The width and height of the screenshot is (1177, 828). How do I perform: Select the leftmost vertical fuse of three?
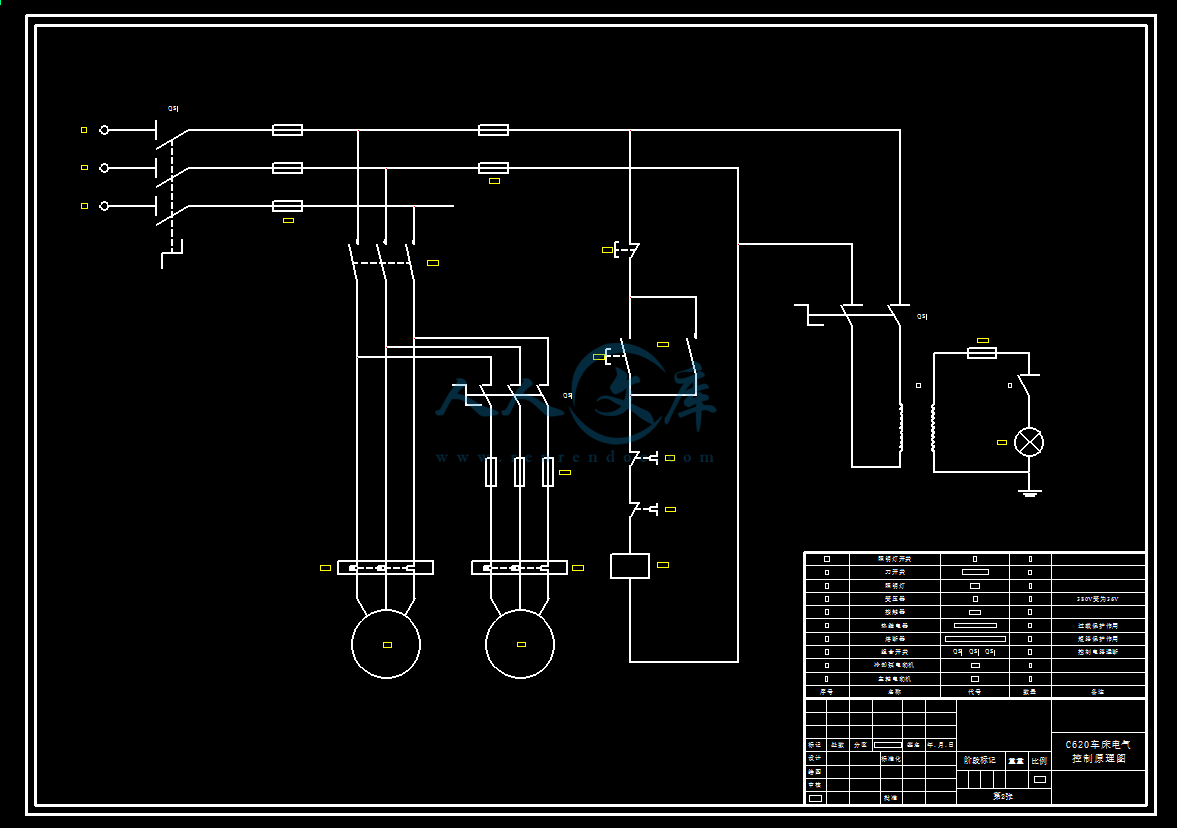click(491, 472)
